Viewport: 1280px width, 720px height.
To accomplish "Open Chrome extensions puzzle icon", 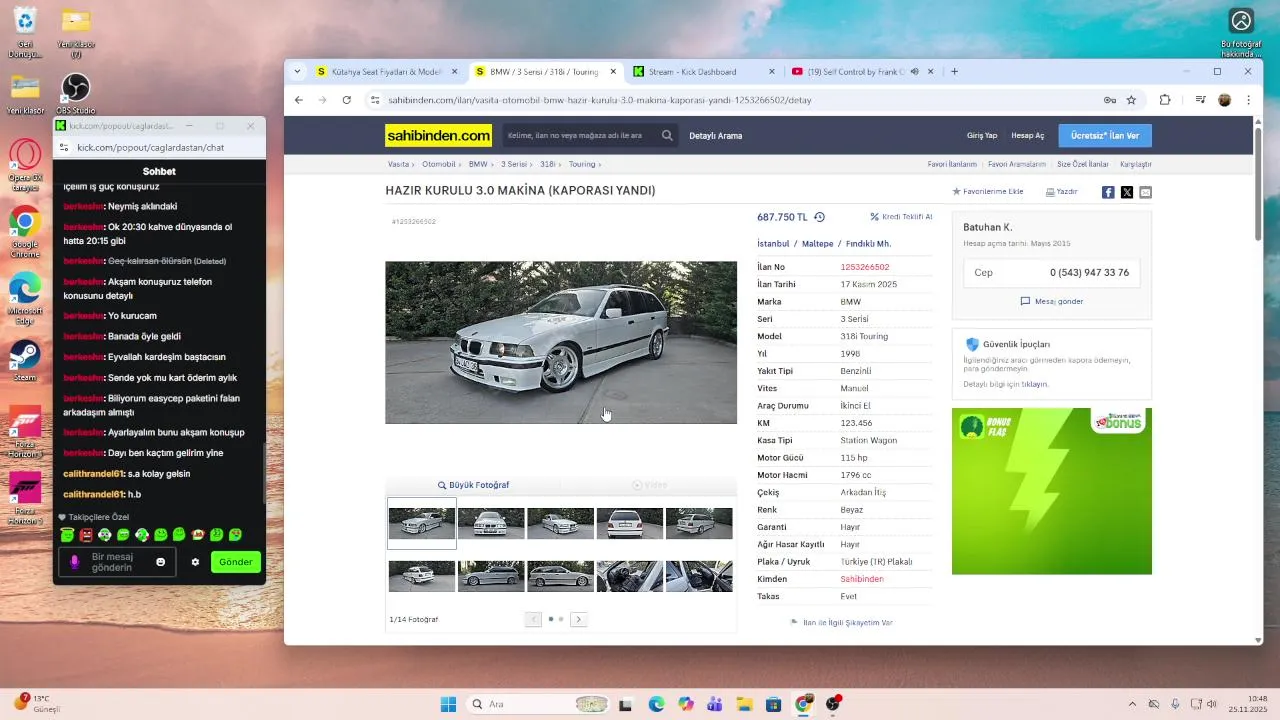I will (x=1165, y=100).
